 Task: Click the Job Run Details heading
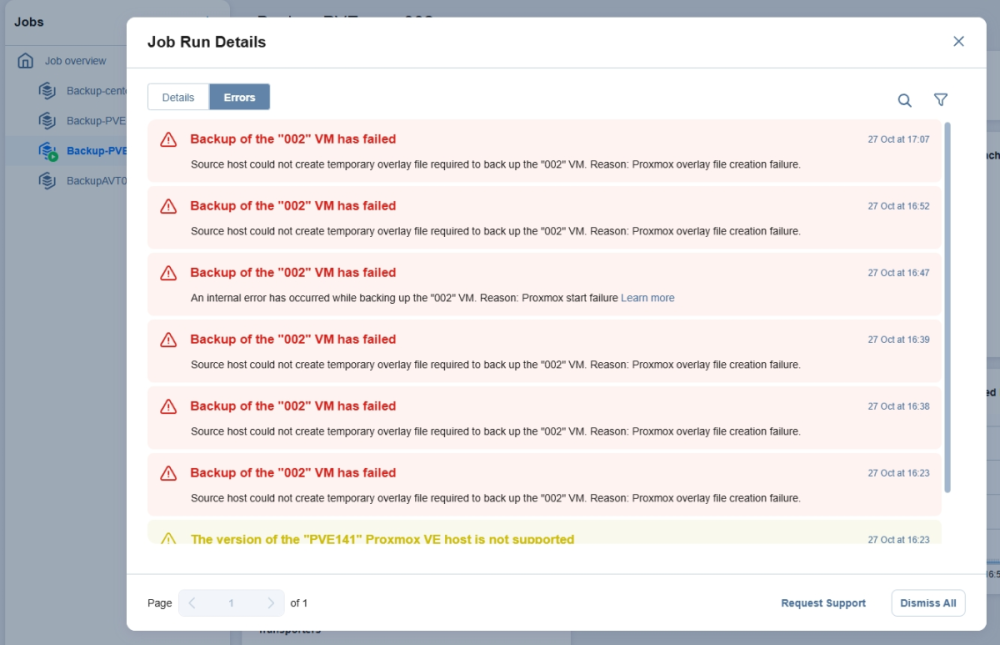[x=207, y=42]
